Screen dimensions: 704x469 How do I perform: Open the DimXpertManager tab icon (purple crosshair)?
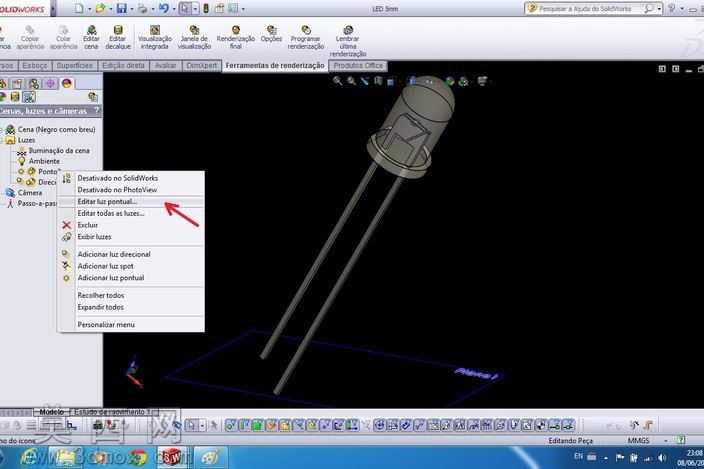(x=50, y=83)
